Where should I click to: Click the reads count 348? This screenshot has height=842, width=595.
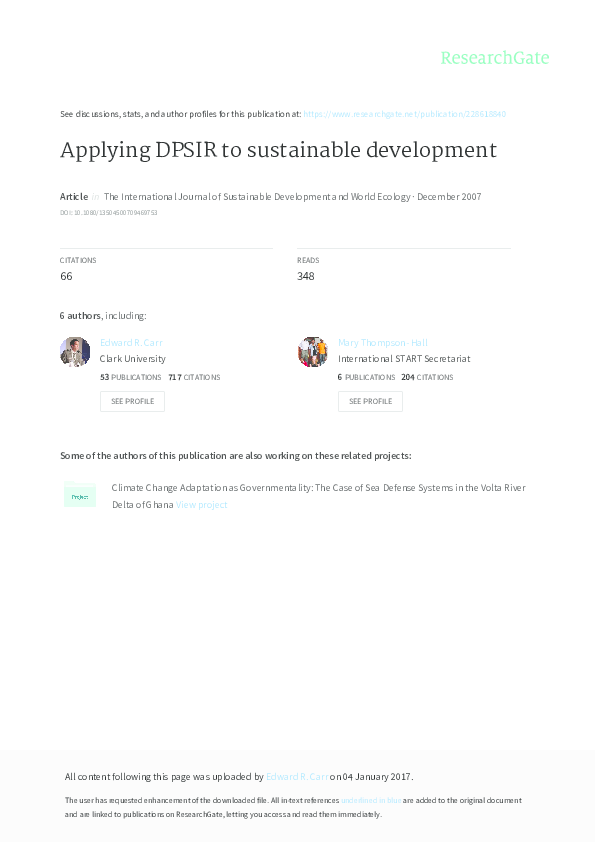click(306, 276)
